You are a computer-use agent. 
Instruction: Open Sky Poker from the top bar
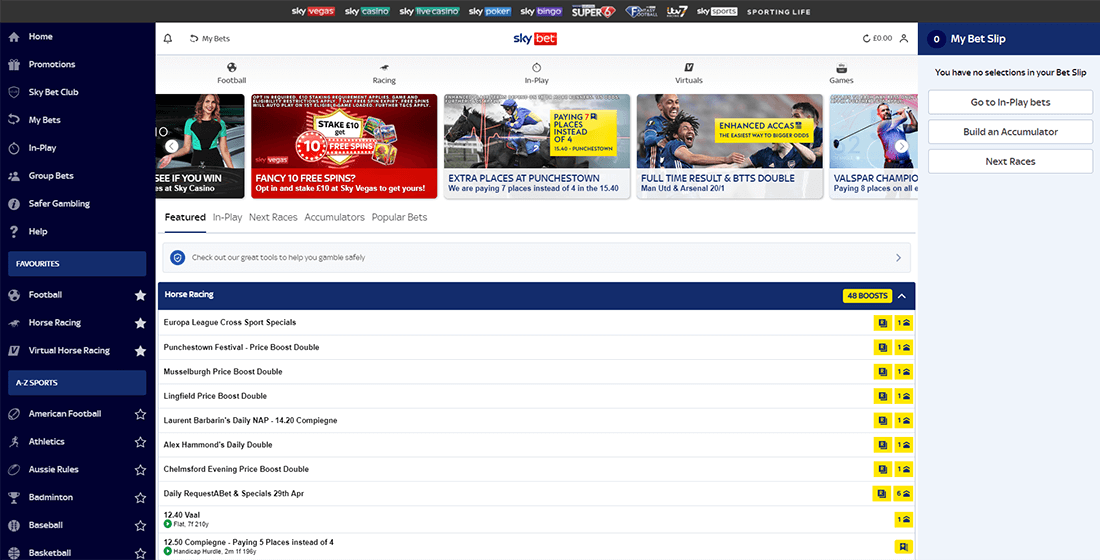point(490,11)
